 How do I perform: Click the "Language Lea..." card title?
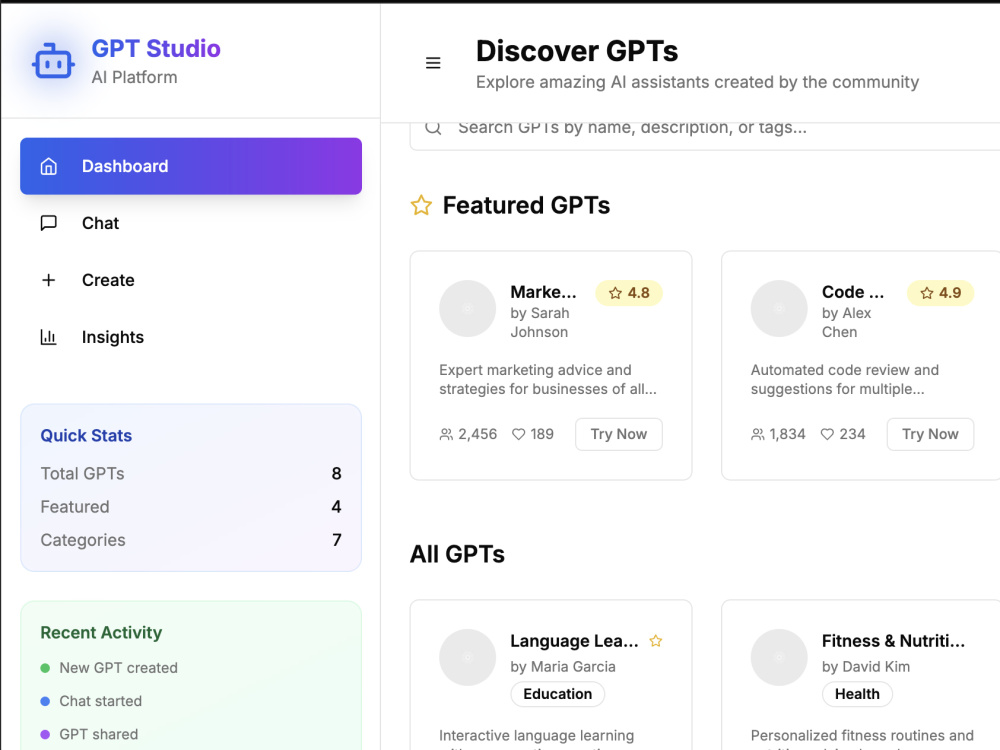[x=574, y=641]
